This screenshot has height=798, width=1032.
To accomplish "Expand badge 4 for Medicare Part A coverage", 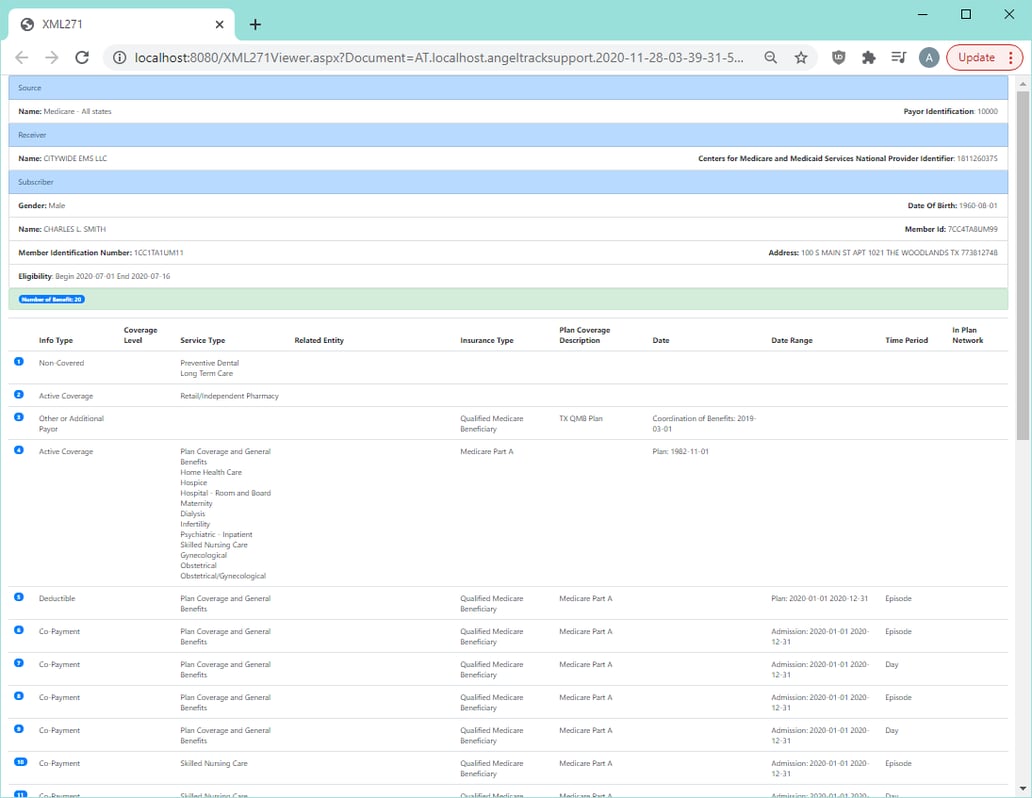I will (x=18, y=450).
